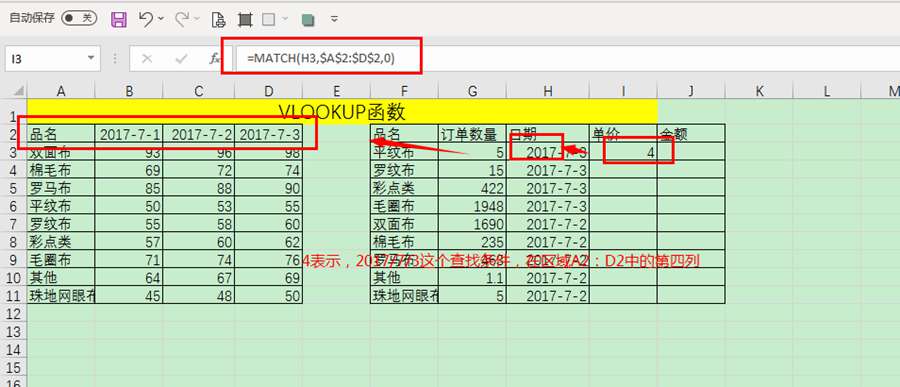Select column L header
This screenshot has width=900, height=387.
(x=827, y=91)
